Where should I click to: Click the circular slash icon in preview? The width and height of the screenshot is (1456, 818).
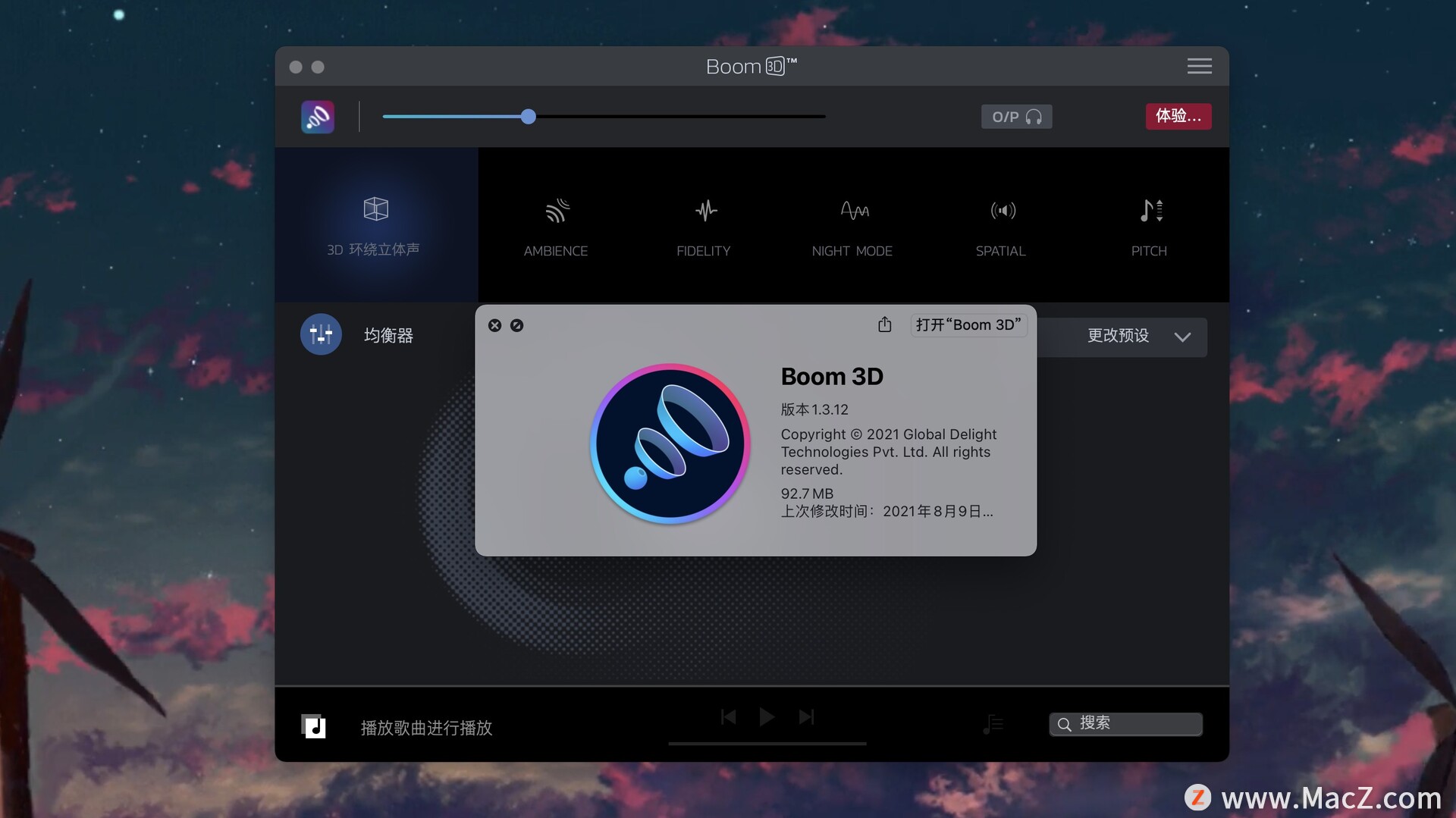(516, 325)
